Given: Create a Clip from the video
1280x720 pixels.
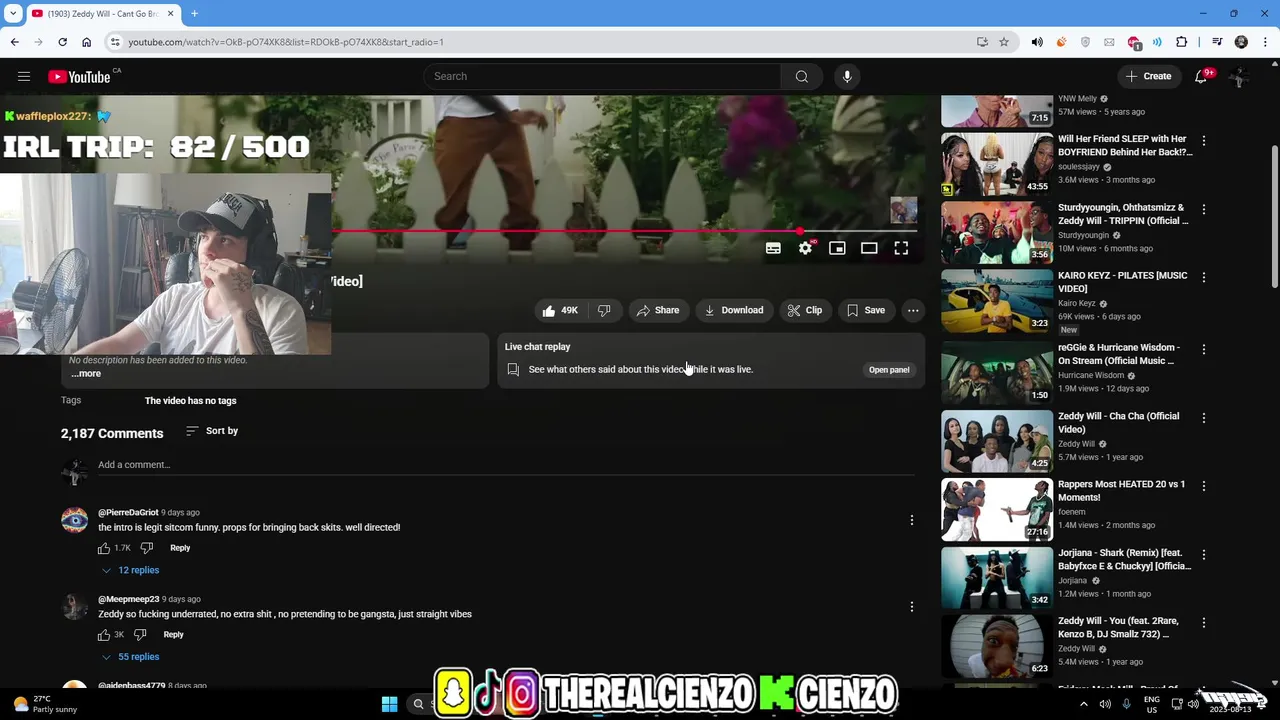Looking at the screenshot, I should 805,310.
